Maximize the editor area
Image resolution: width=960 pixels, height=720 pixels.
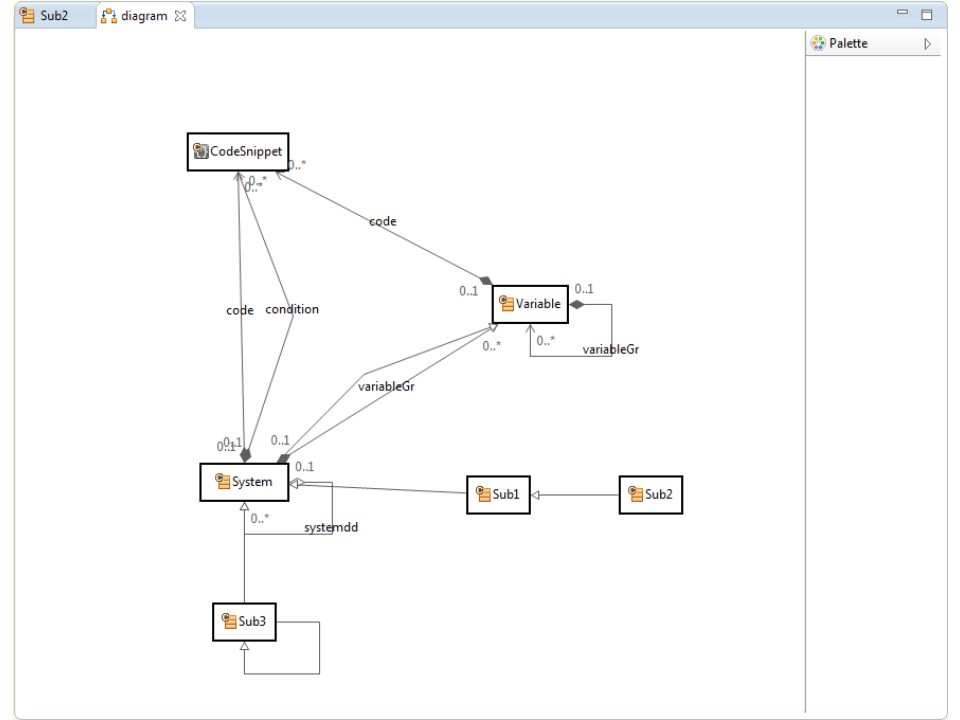coord(926,14)
